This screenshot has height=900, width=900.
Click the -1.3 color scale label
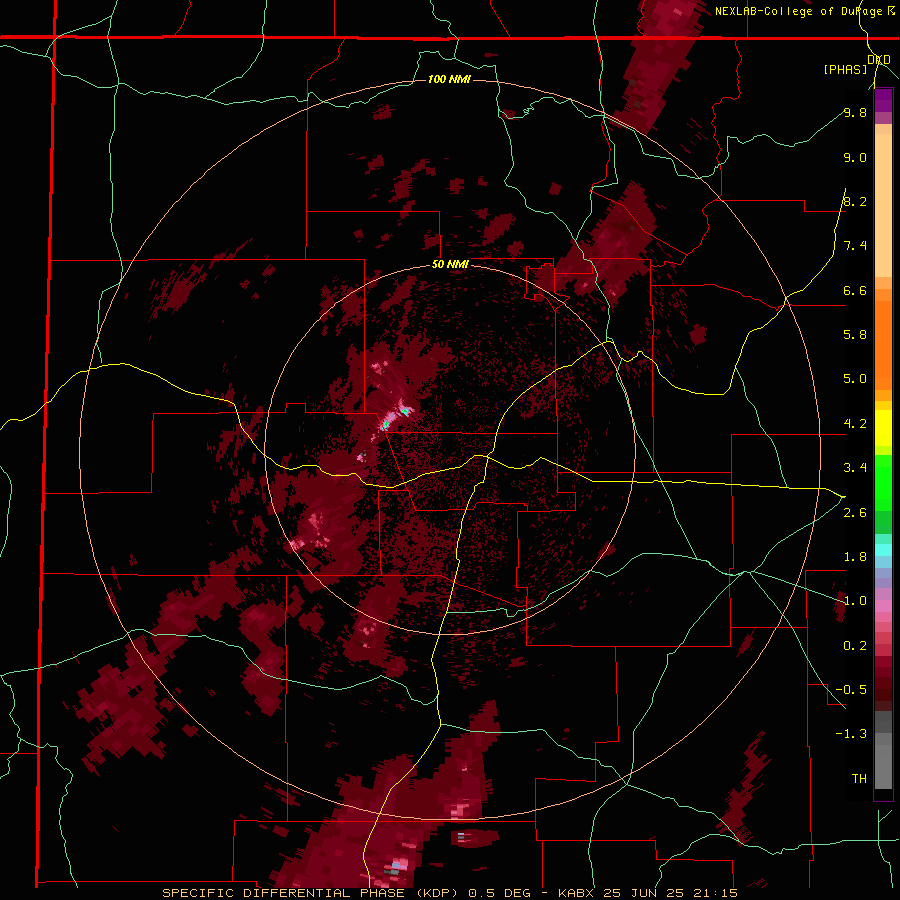pos(851,734)
